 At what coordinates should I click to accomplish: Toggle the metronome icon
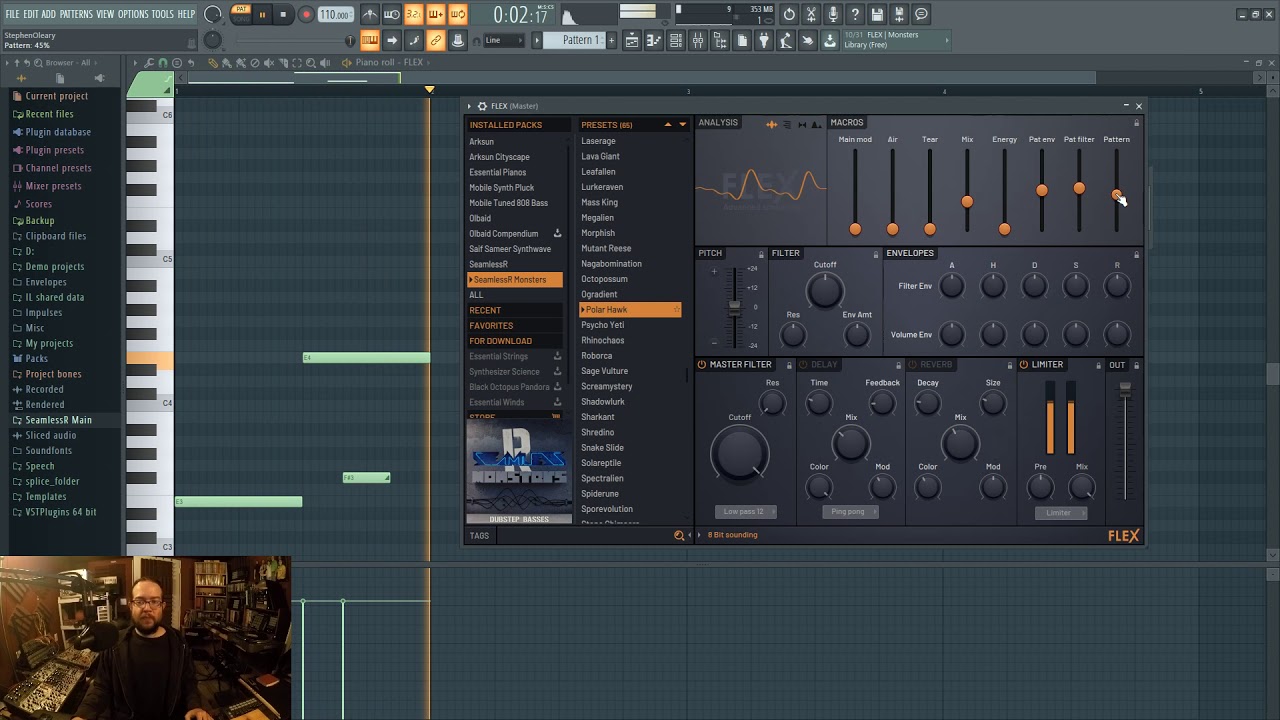[370, 14]
